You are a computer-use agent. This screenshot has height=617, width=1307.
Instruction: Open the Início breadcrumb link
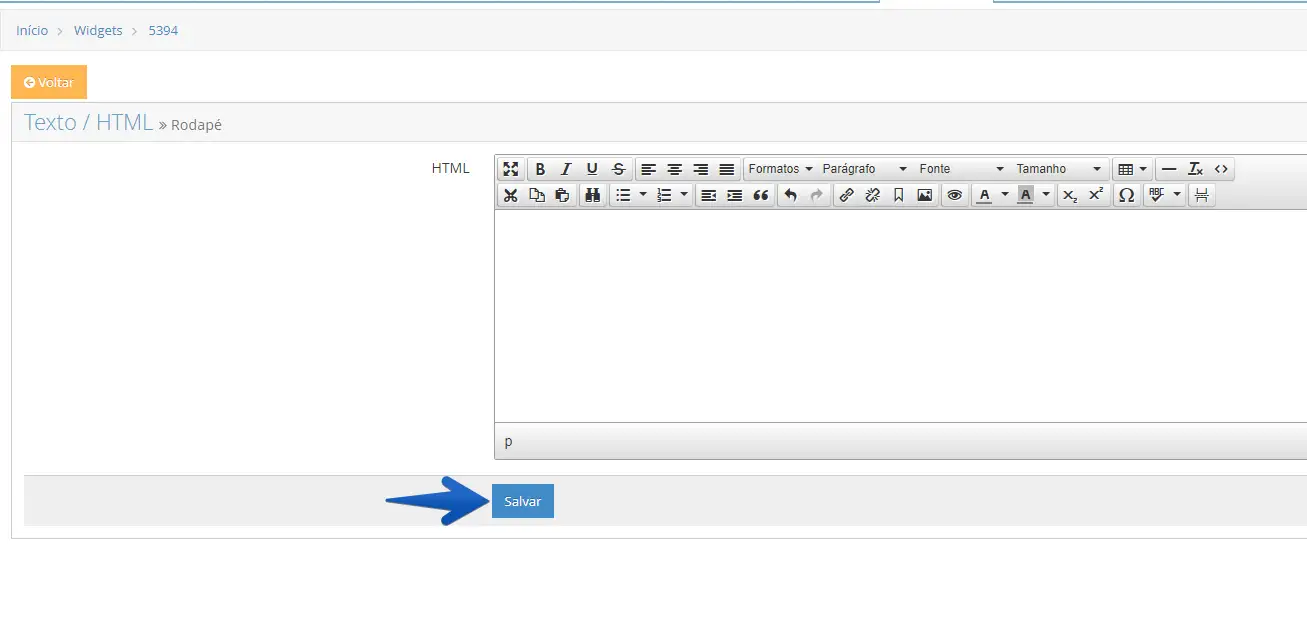32,31
